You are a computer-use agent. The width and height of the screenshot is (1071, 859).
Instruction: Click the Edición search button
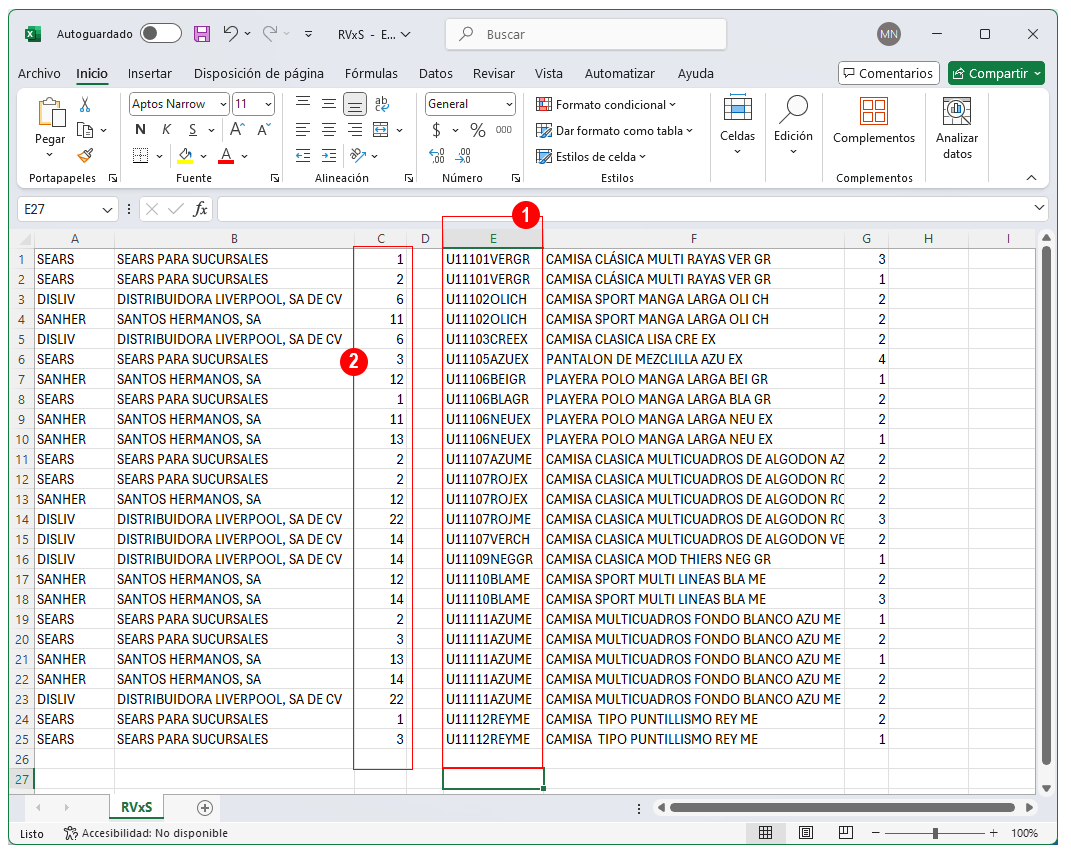793,126
